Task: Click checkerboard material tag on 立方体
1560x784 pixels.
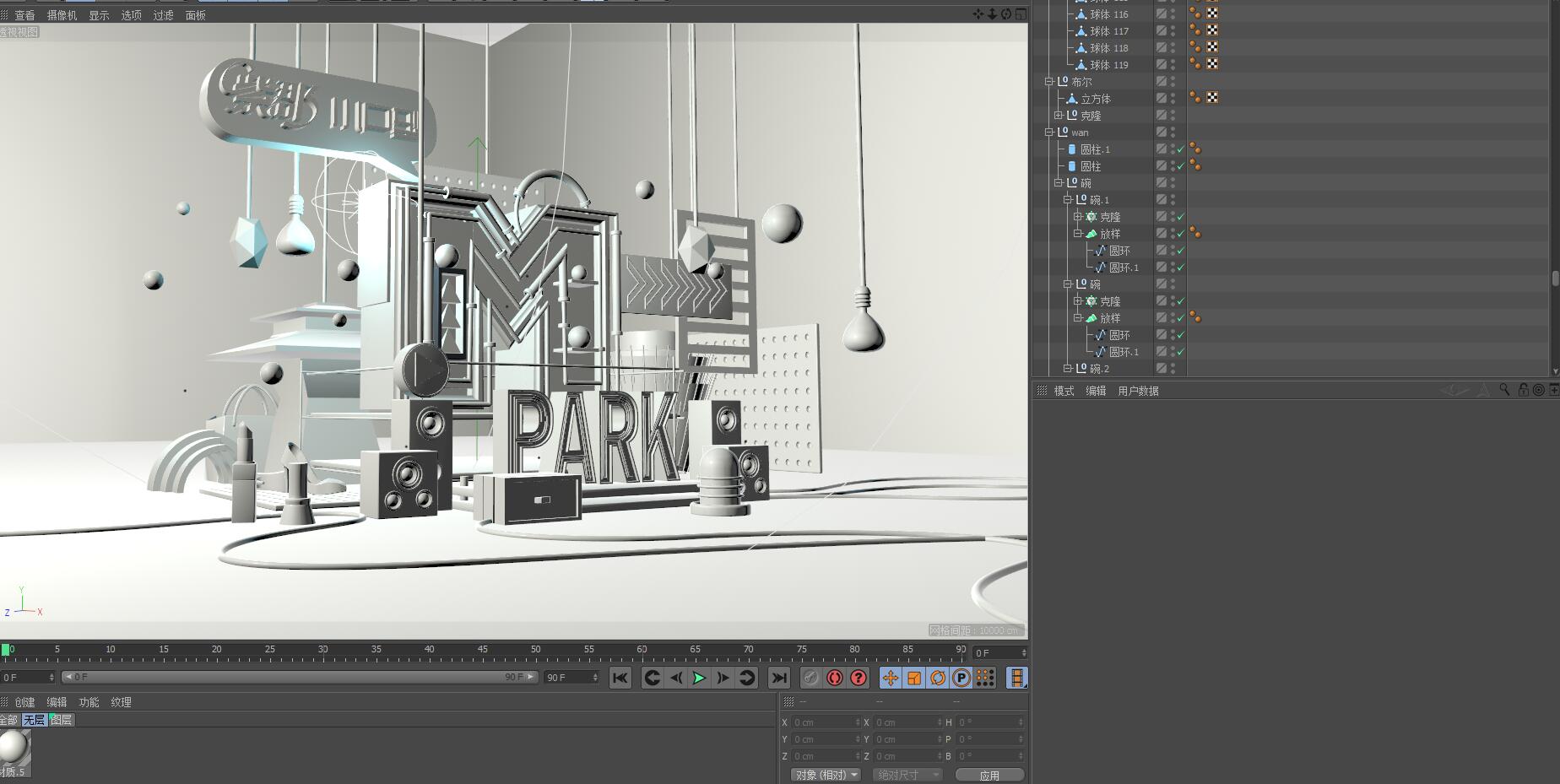Action: (x=1212, y=98)
